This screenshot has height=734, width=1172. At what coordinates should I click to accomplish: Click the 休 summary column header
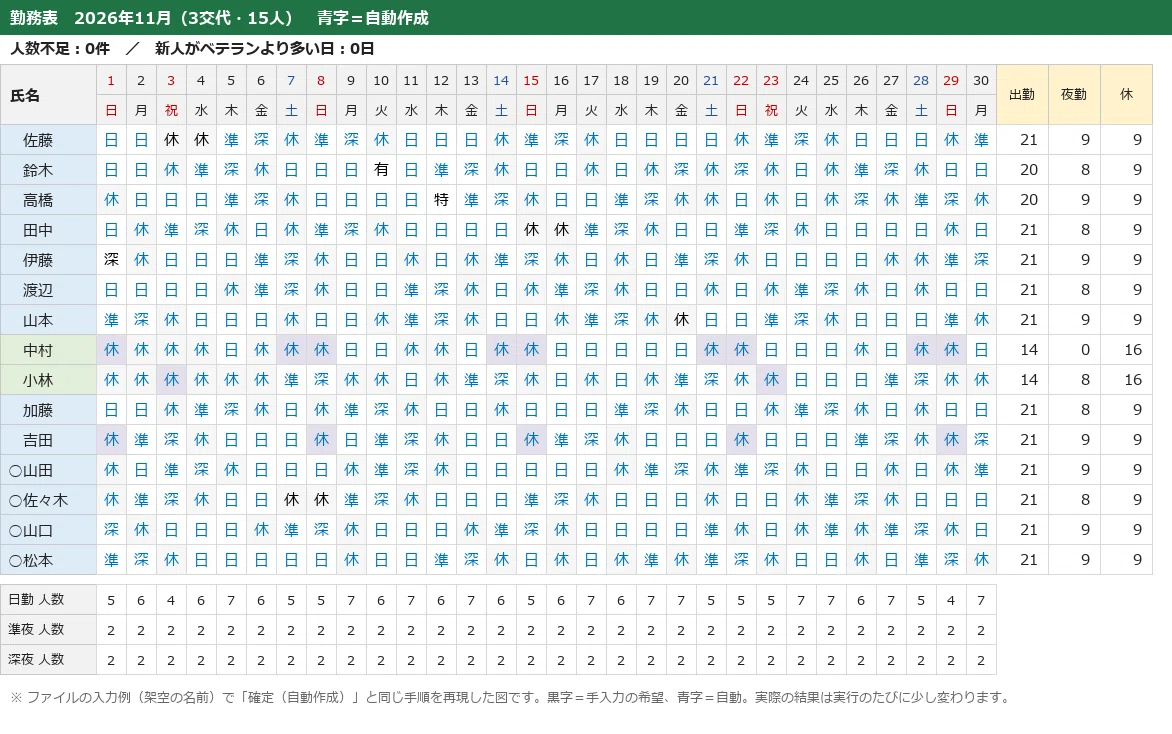tap(1126, 95)
